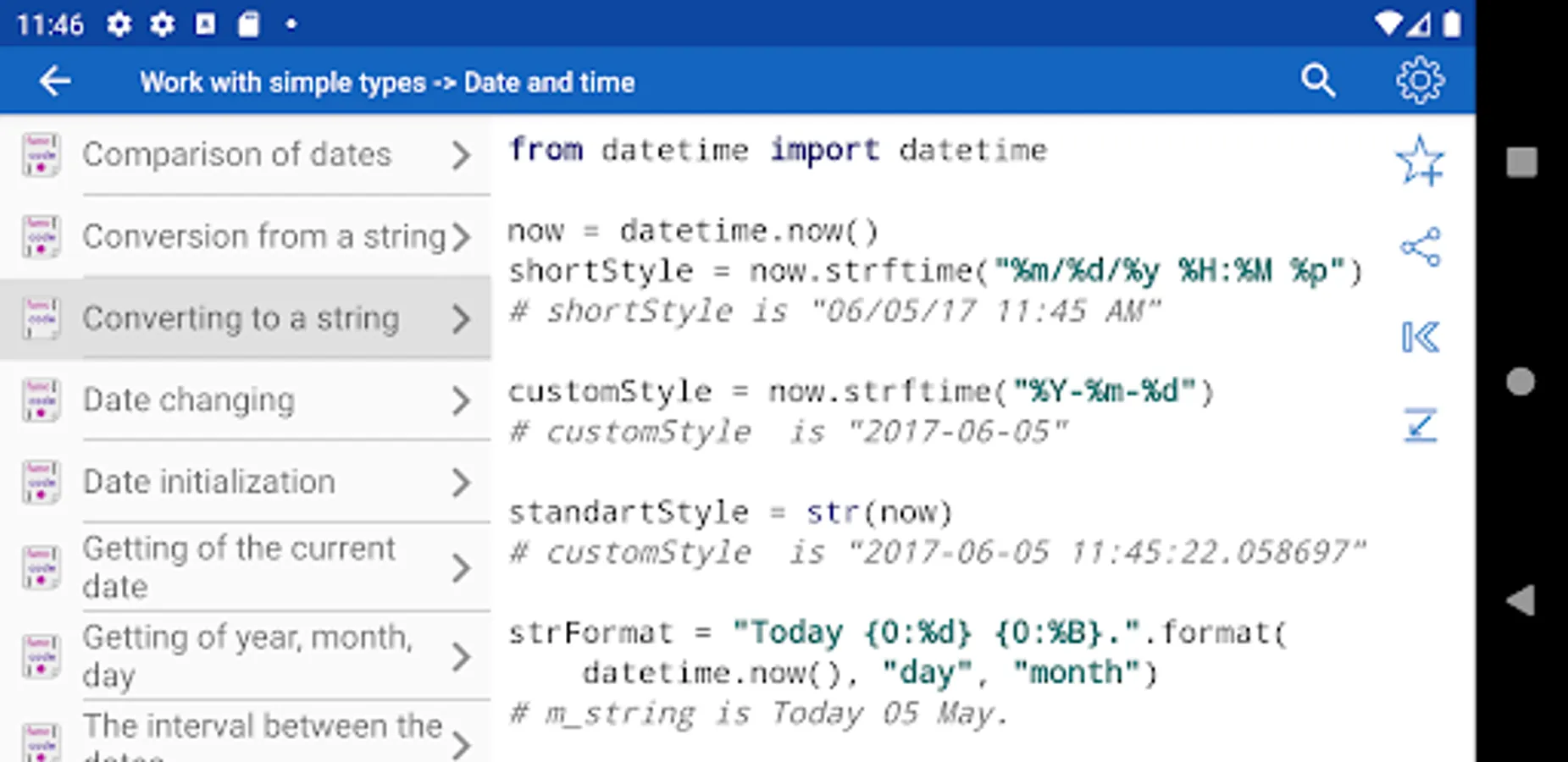The width and height of the screenshot is (1568, 762).
Task: Open settings via the gear icon
Action: pos(1420,81)
